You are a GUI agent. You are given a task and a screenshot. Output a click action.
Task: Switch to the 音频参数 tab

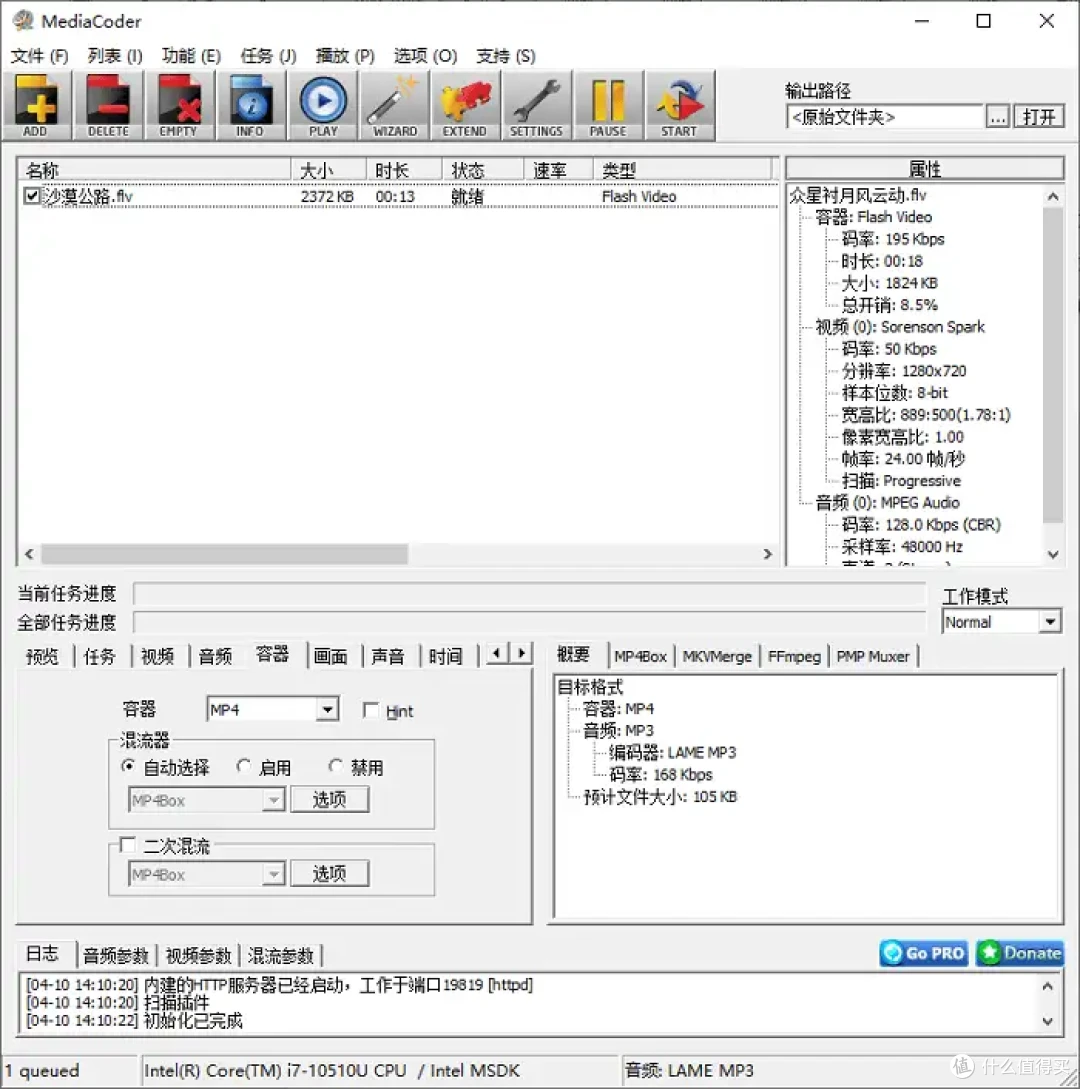pyautogui.click(x=116, y=956)
